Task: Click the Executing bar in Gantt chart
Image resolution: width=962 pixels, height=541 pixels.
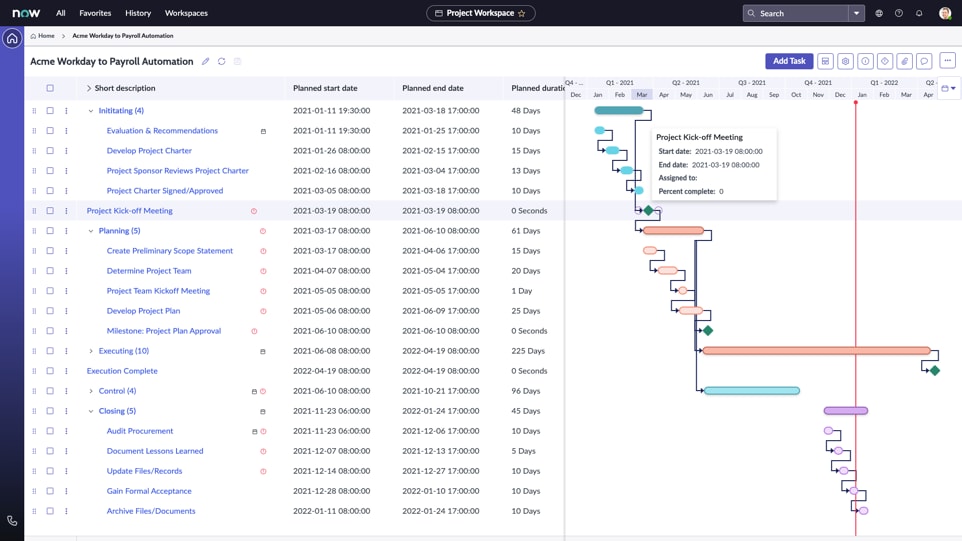Action: tap(817, 351)
